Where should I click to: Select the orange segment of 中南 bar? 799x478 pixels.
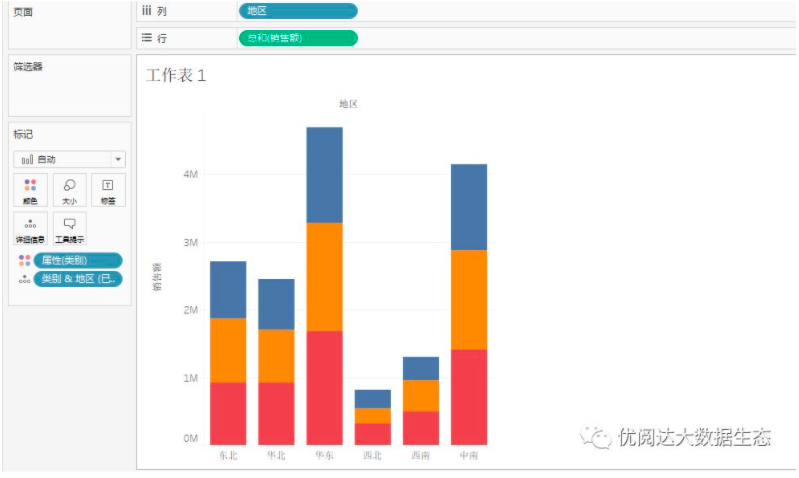pyautogui.click(x=468, y=299)
